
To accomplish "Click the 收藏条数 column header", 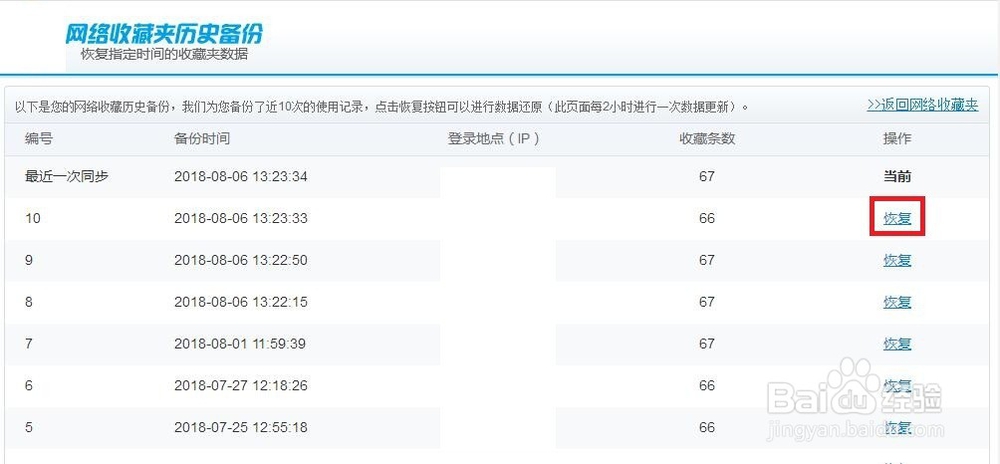I will [x=707, y=139].
